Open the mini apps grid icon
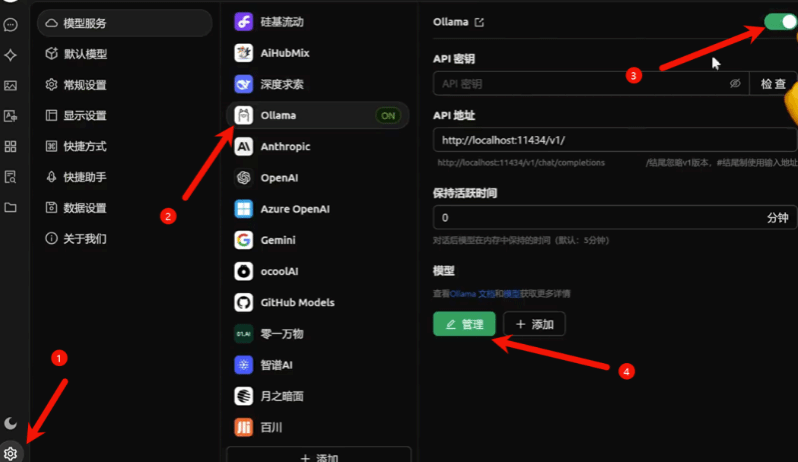798x462 pixels. 10,147
